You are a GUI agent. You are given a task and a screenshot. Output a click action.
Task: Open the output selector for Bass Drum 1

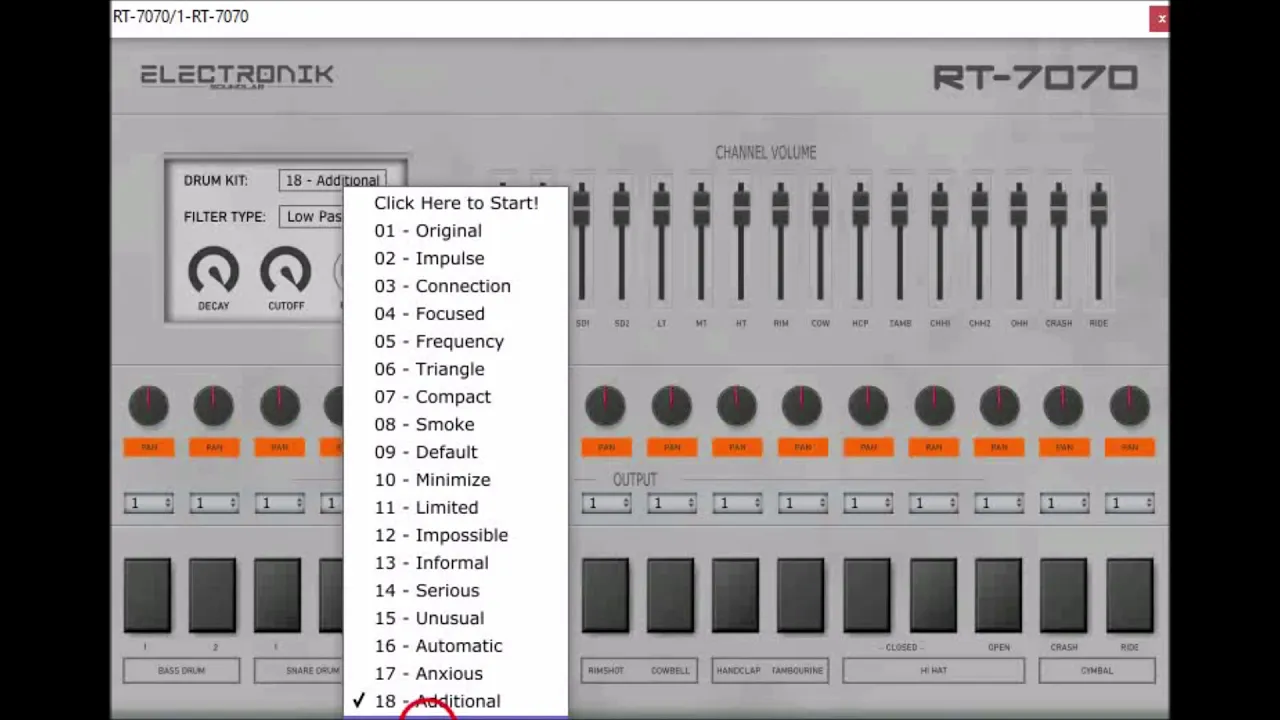148,503
